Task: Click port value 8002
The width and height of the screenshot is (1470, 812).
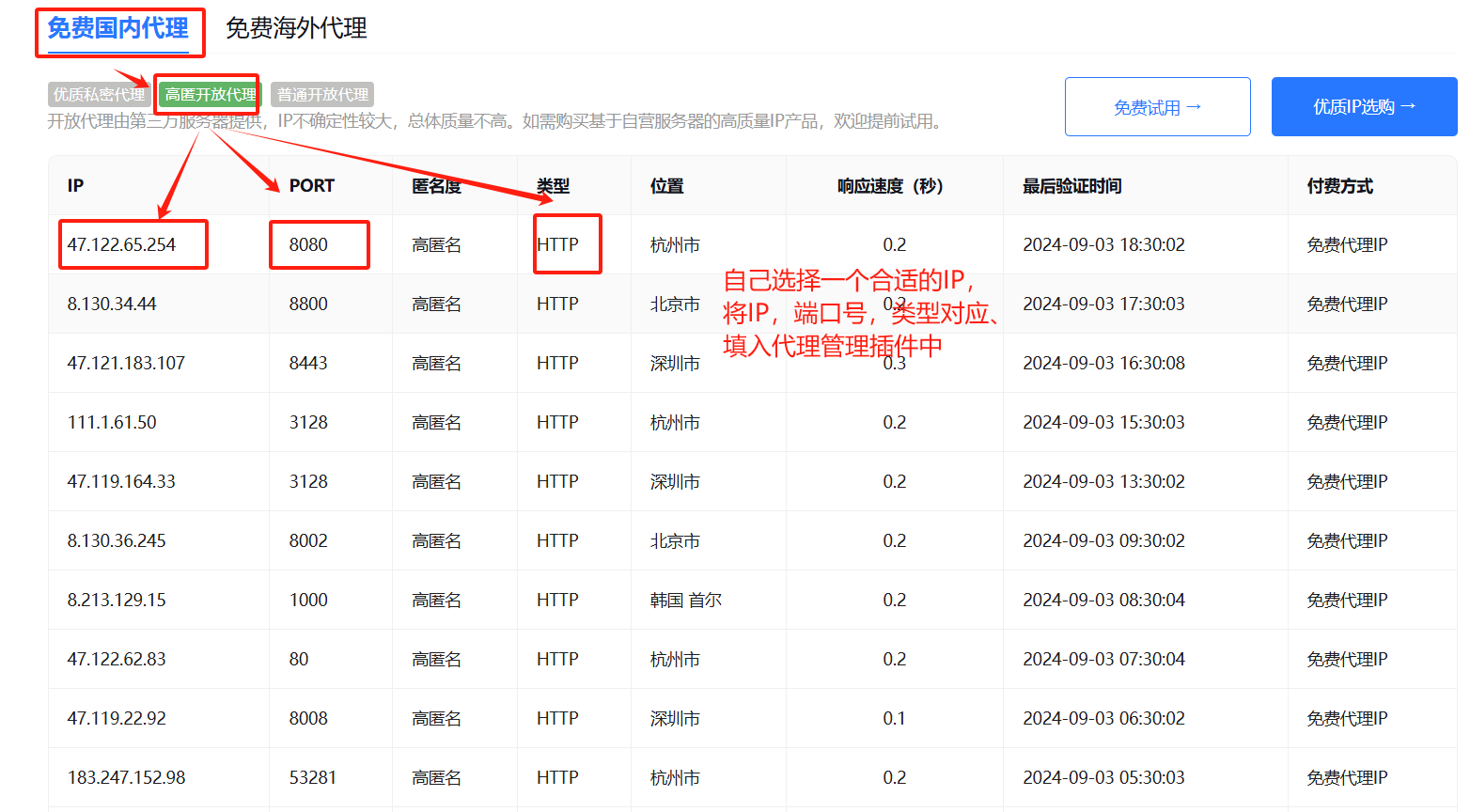Action: [x=308, y=541]
